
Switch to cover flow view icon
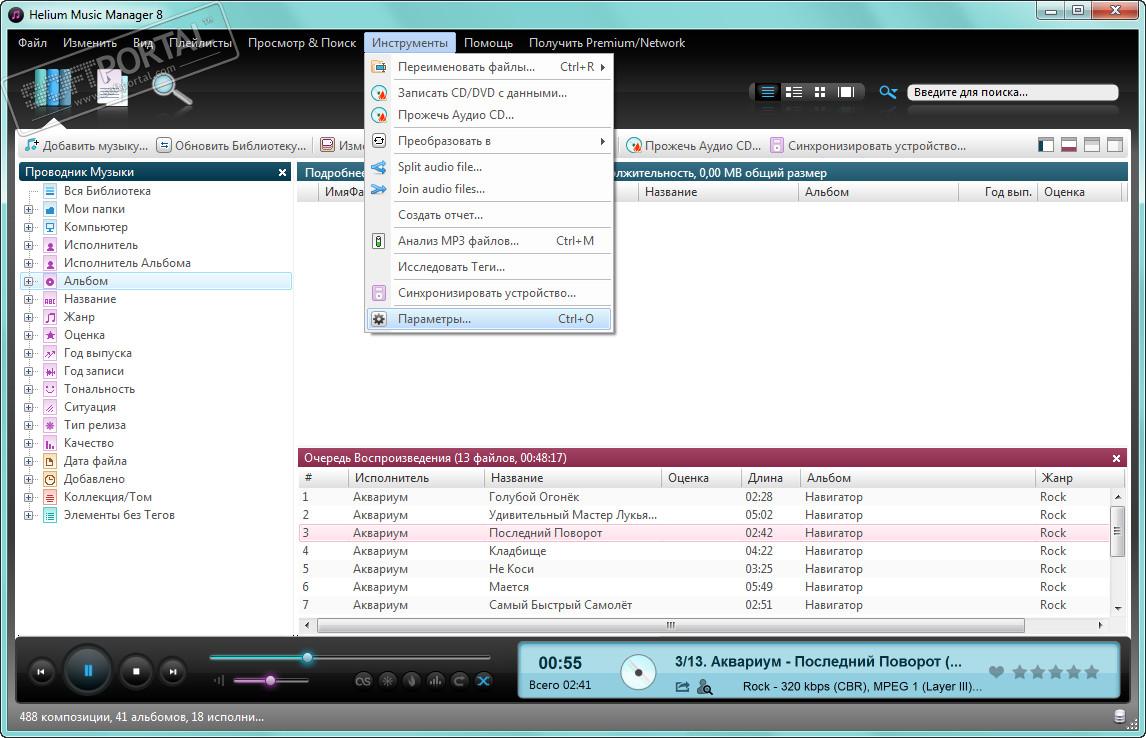846,92
